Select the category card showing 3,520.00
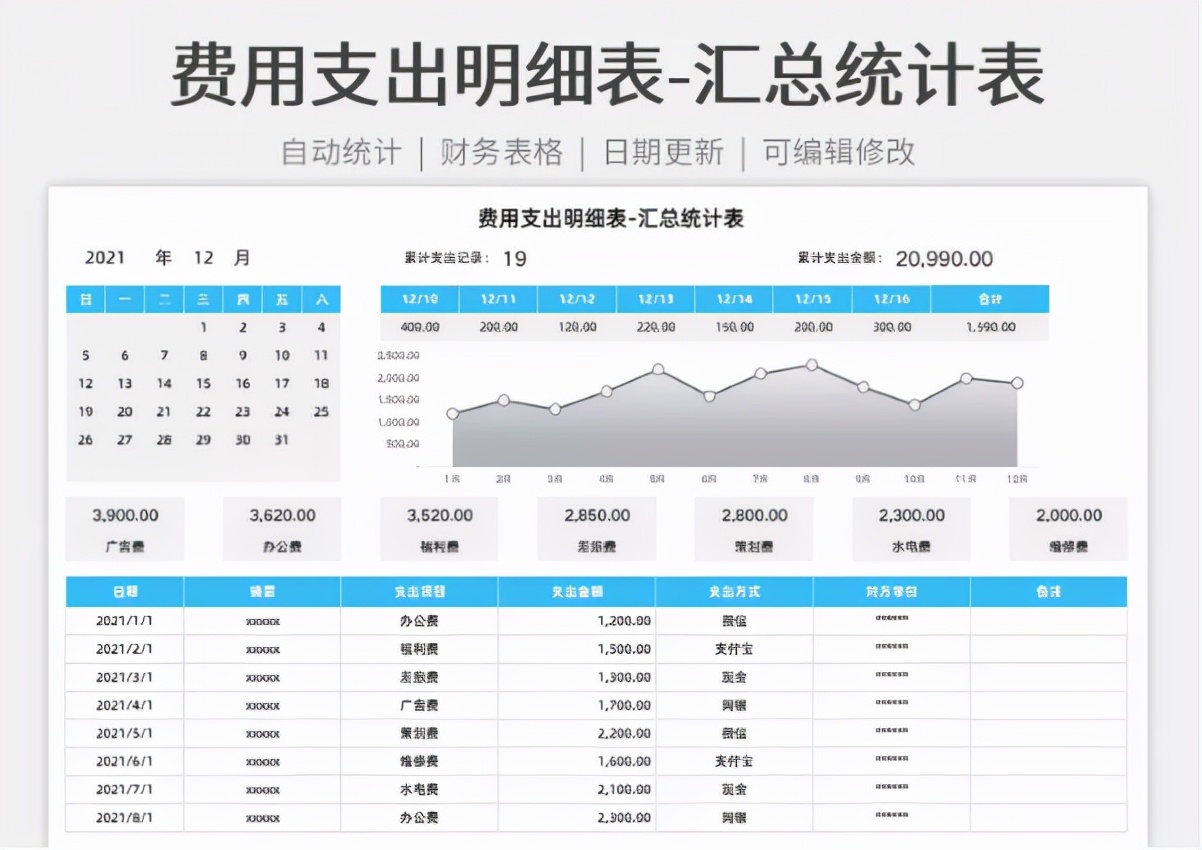 click(x=440, y=529)
